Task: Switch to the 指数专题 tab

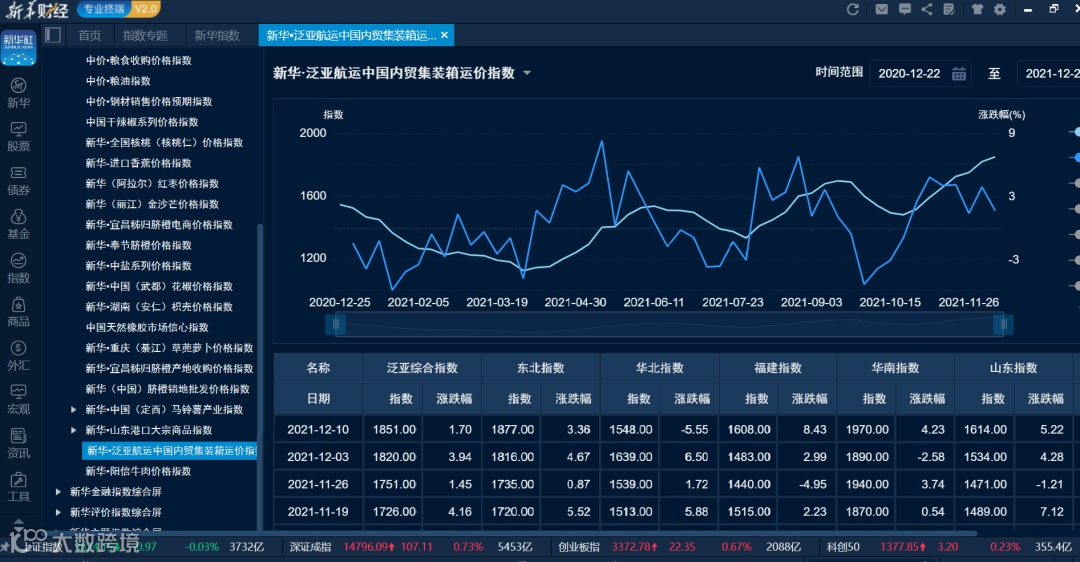Action: [x=145, y=35]
